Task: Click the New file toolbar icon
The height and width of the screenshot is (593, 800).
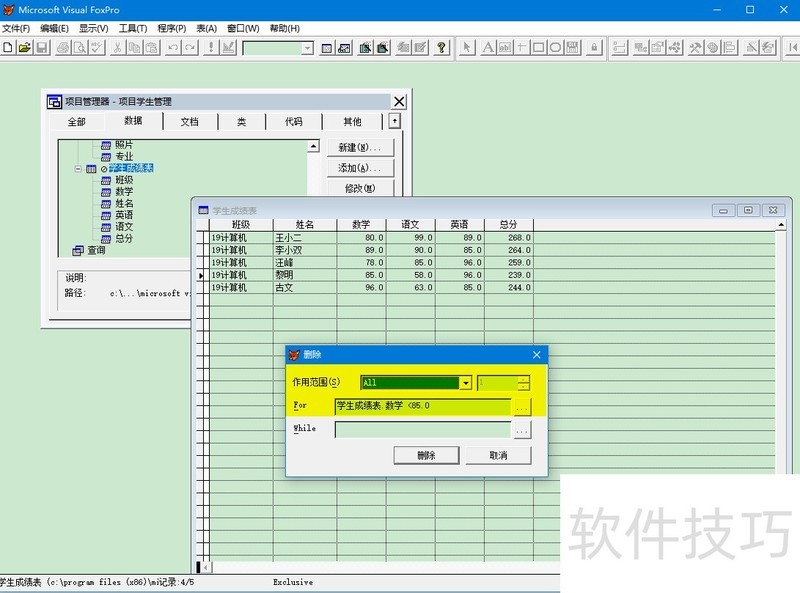Action: point(8,47)
